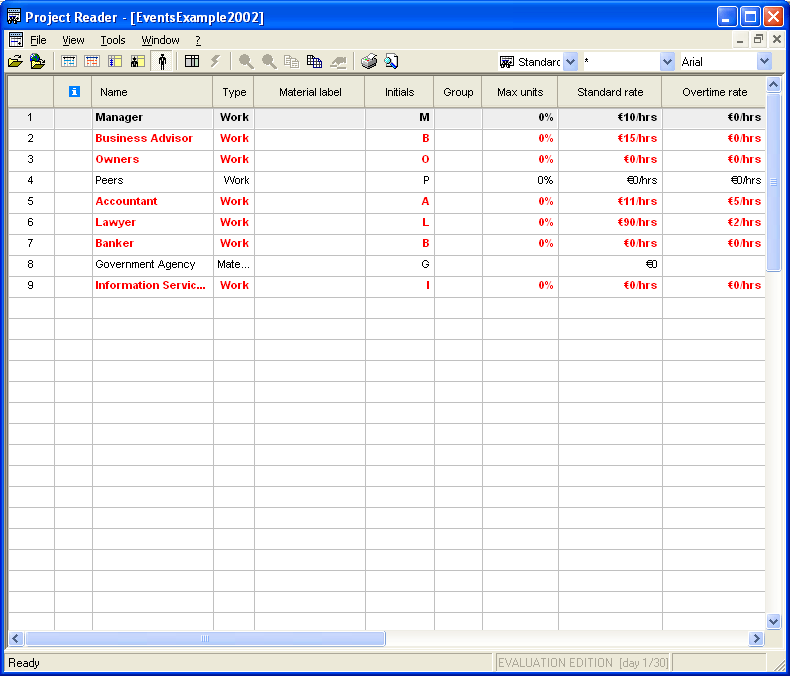Open the ? help menu
790x676 pixels.
(x=198, y=40)
